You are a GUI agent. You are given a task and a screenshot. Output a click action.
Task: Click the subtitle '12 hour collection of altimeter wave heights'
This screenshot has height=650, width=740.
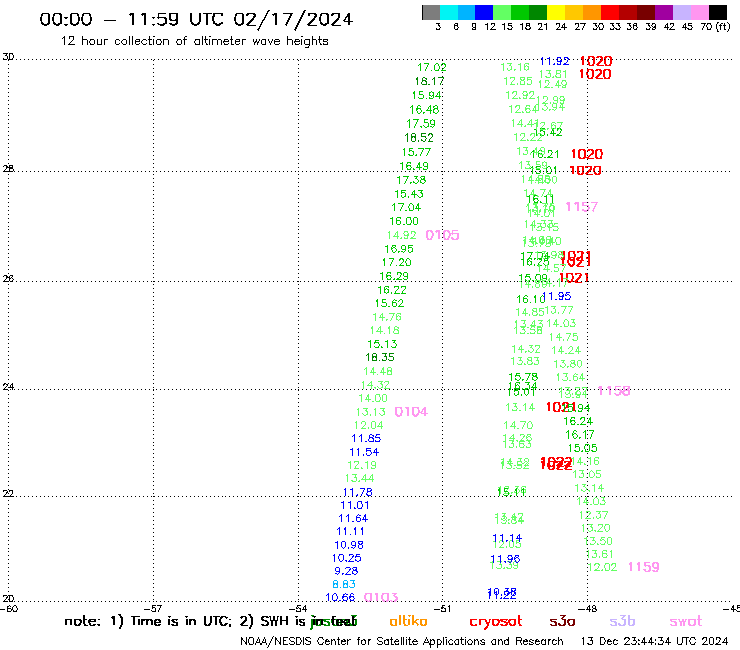click(x=194, y=41)
